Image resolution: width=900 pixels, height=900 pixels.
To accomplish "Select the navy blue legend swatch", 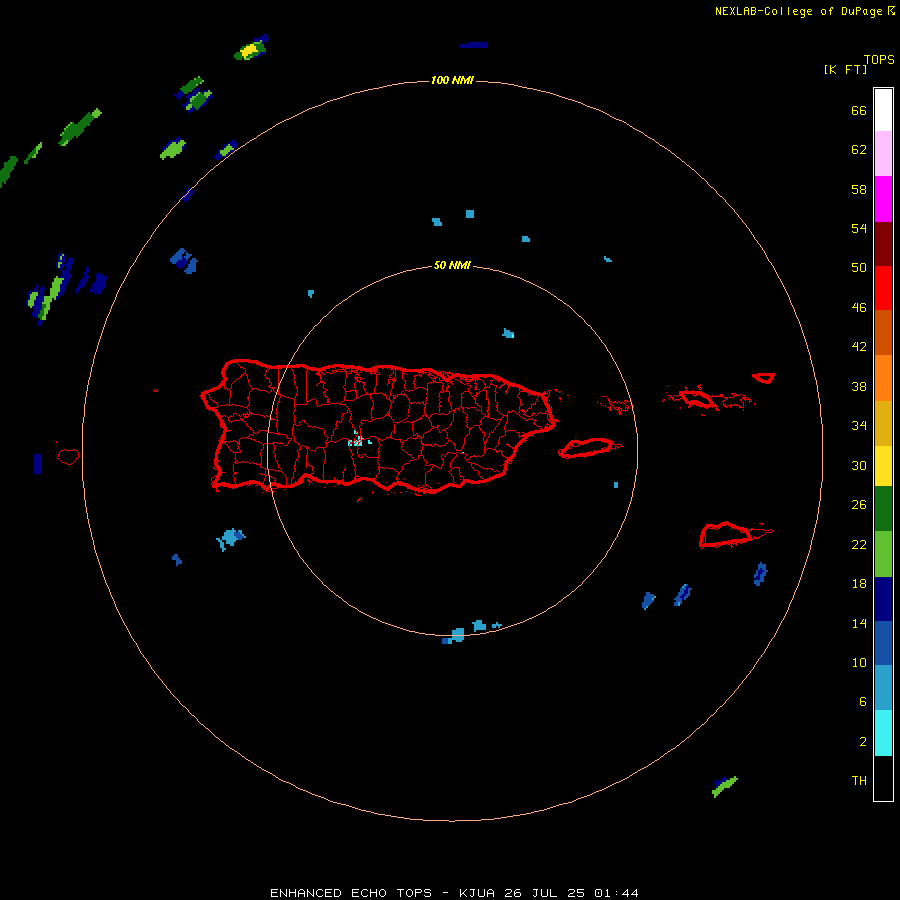I will tap(883, 599).
